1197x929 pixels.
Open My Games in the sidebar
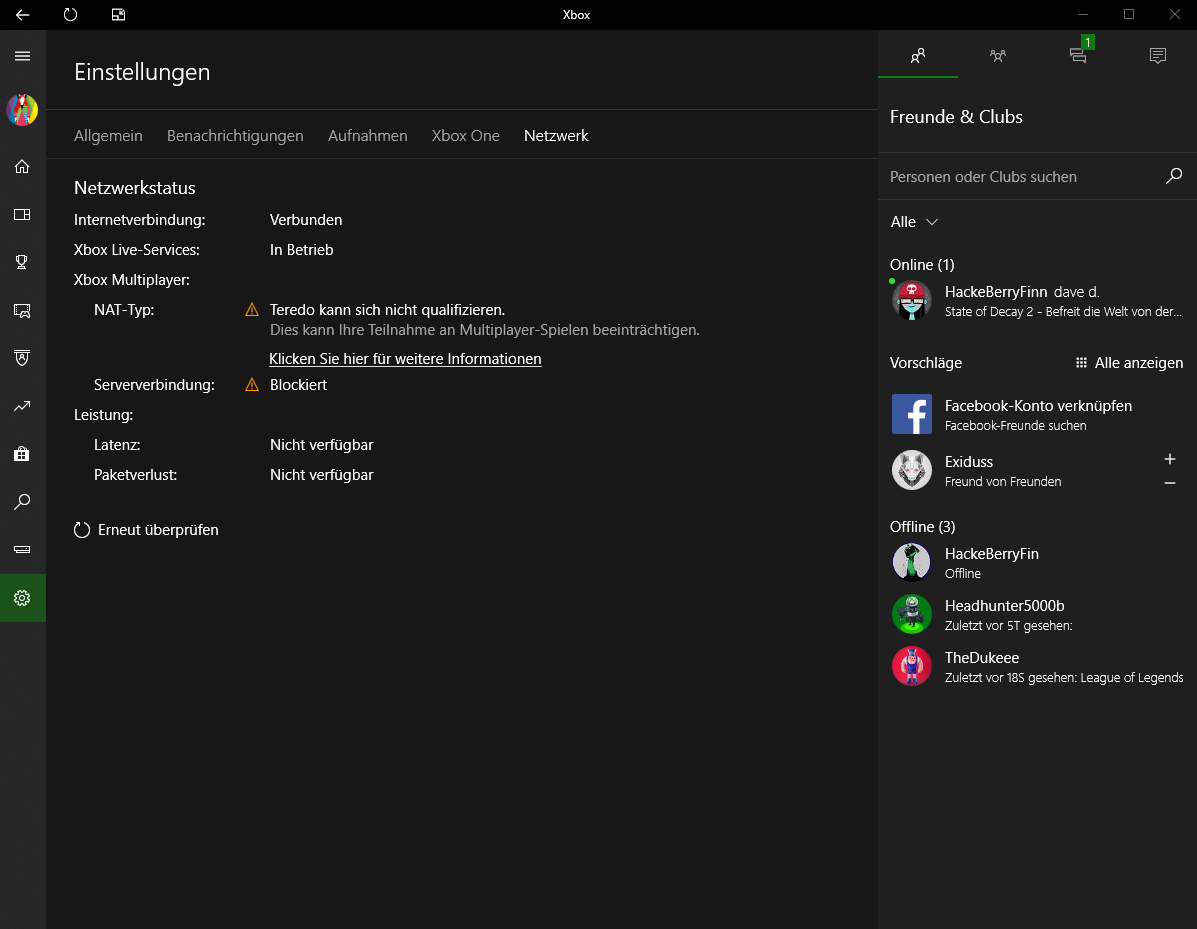[x=22, y=215]
